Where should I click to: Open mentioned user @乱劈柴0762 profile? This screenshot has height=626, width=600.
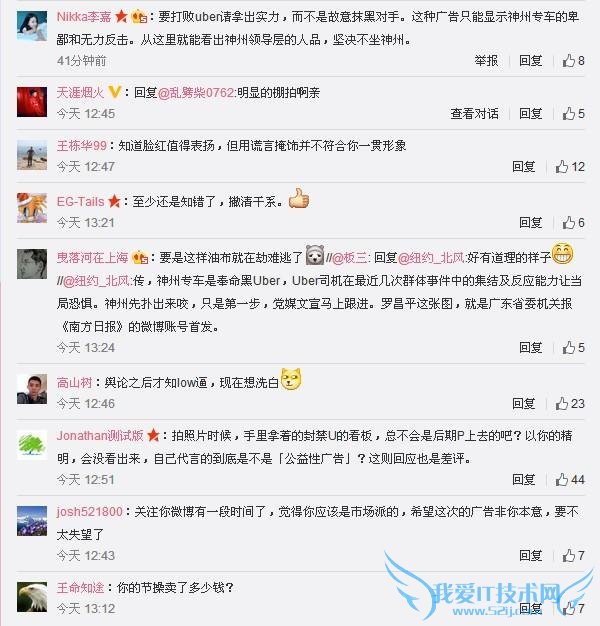(x=196, y=93)
